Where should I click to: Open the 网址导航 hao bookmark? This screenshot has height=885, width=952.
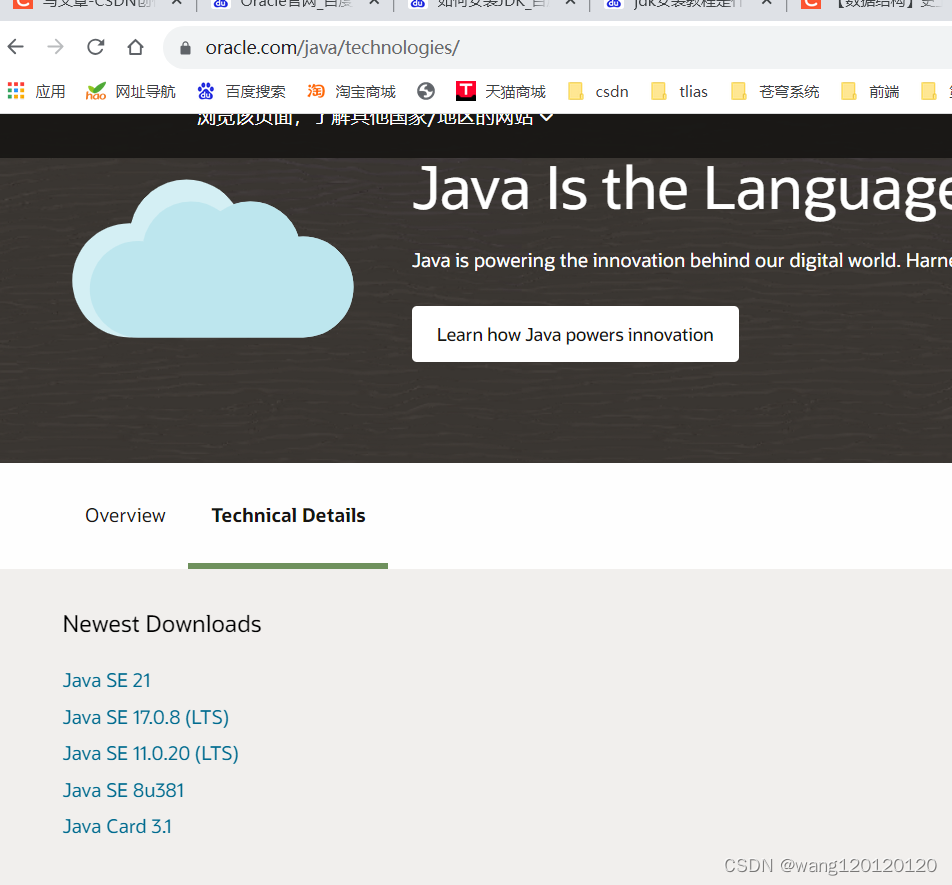pos(131,92)
